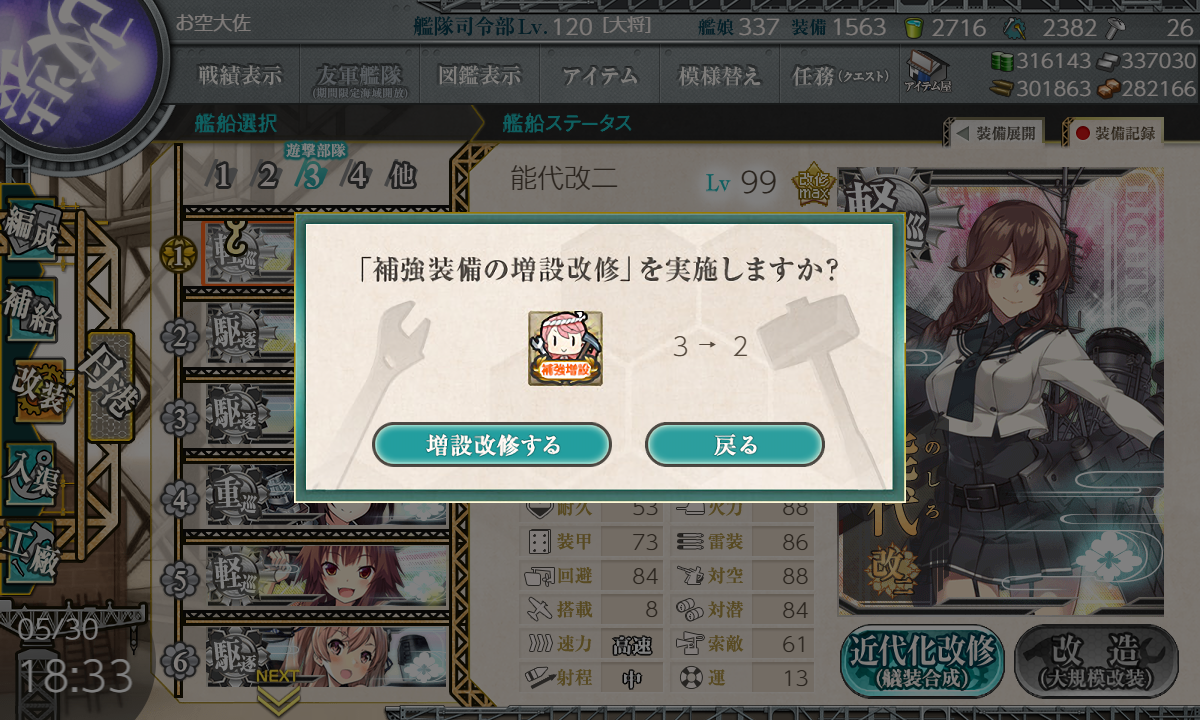Select the 入渠 docking icon

(x=30, y=468)
